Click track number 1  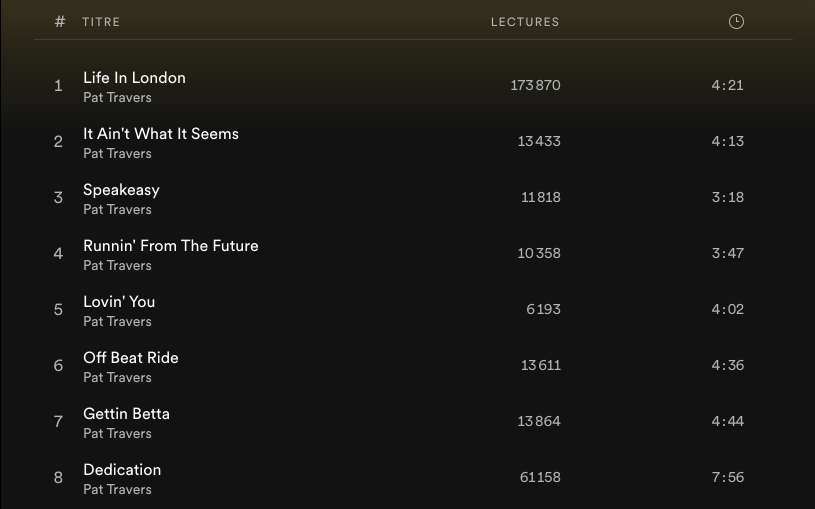click(x=58, y=86)
